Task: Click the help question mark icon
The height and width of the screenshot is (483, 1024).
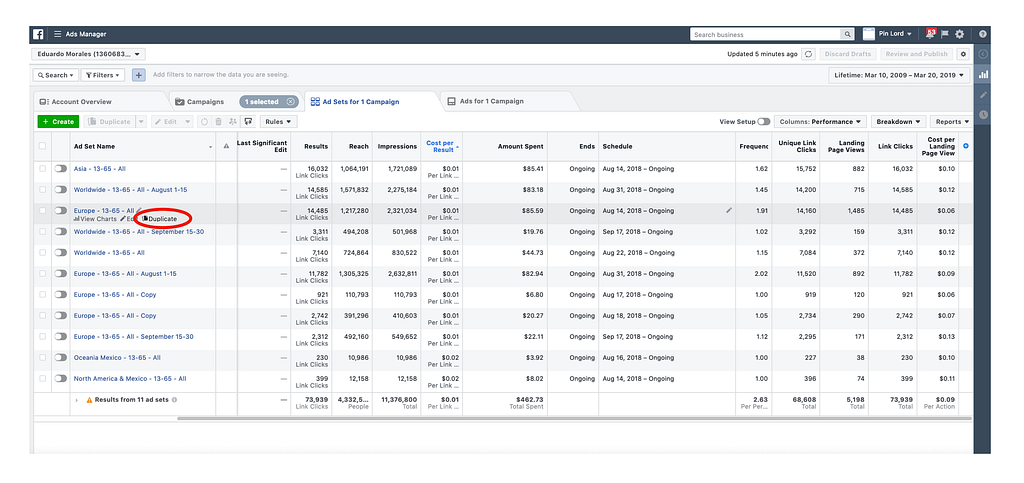Action: pos(983,34)
